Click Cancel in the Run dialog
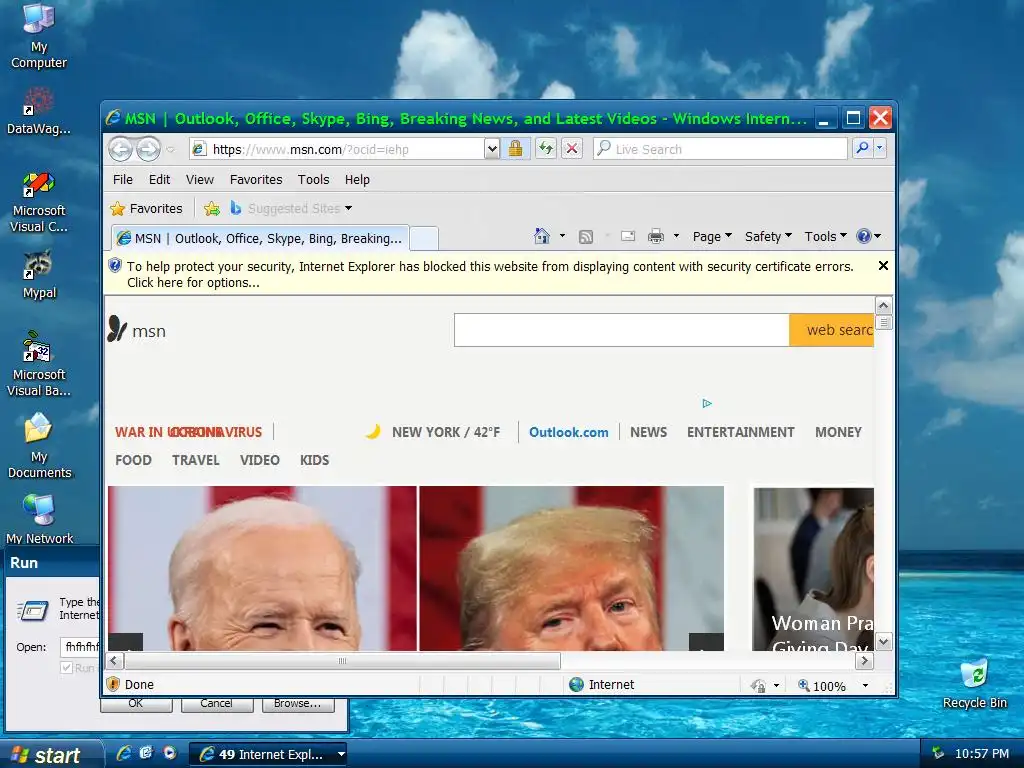The width and height of the screenshot is (1024, 768). tap(217, 704)
